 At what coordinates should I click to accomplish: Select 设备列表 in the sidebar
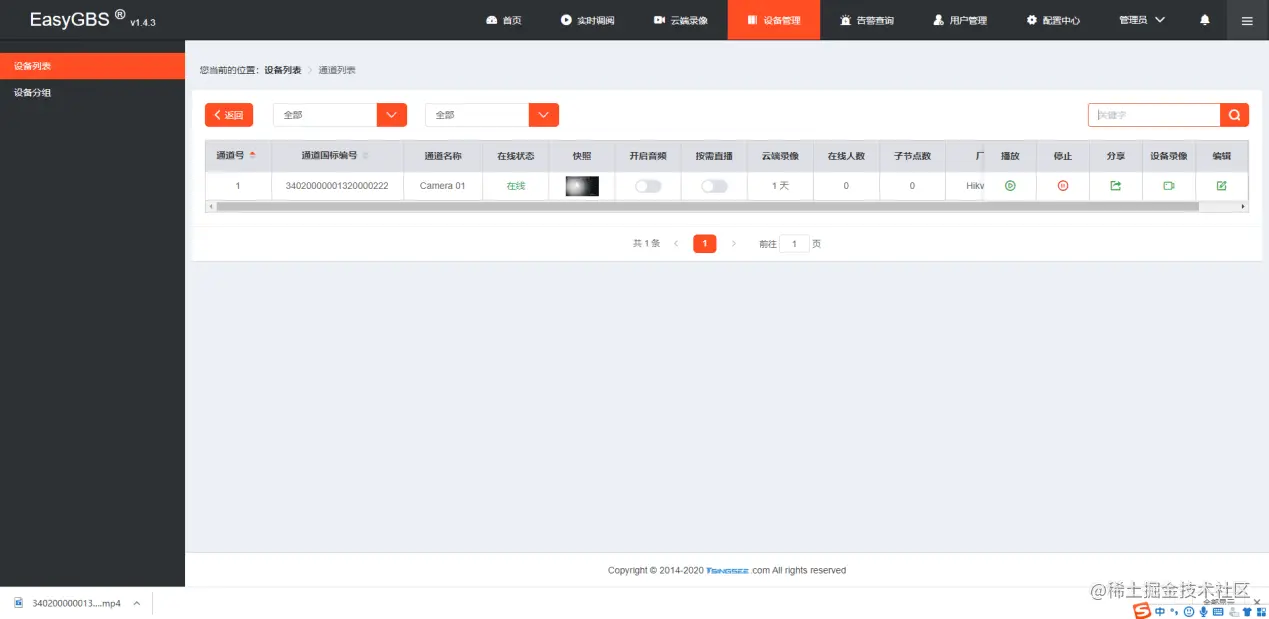[92, 66]
